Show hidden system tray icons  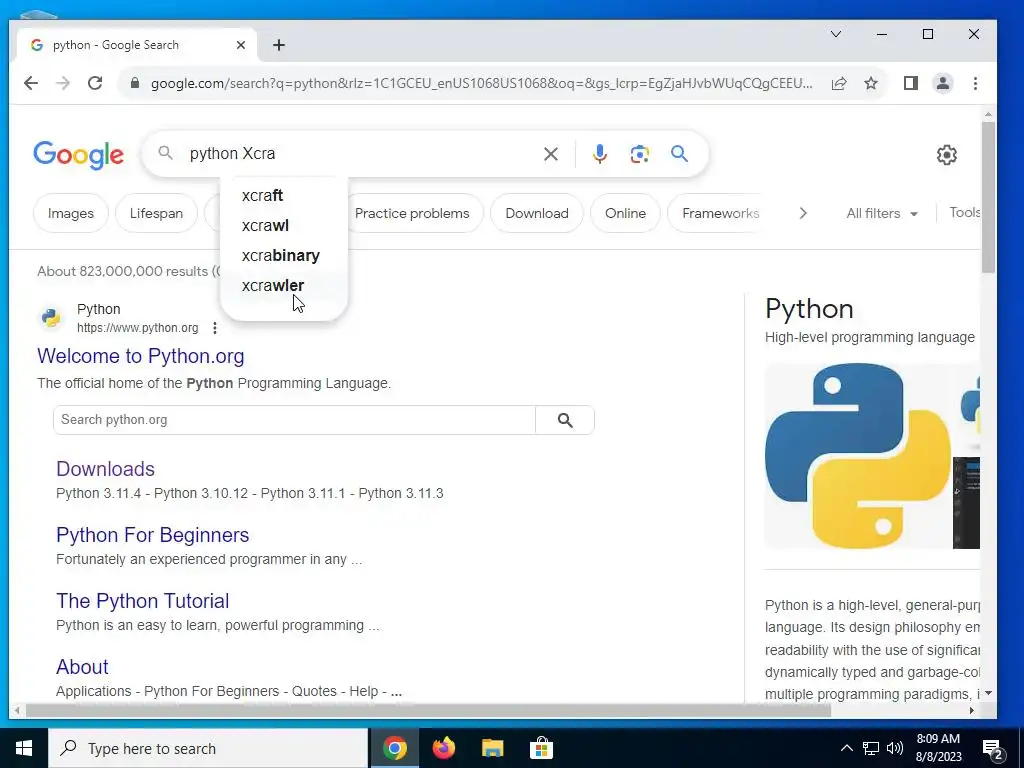(846, 748)
